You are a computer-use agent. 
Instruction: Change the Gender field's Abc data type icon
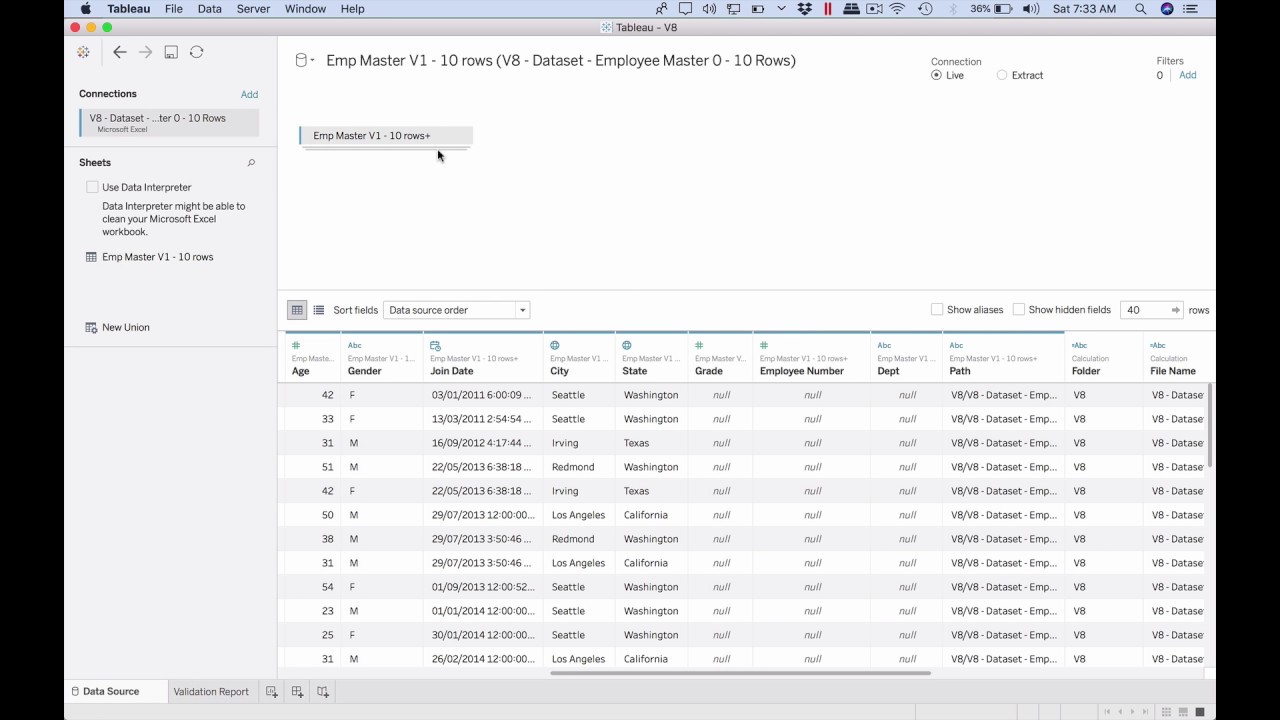(354, 345)
